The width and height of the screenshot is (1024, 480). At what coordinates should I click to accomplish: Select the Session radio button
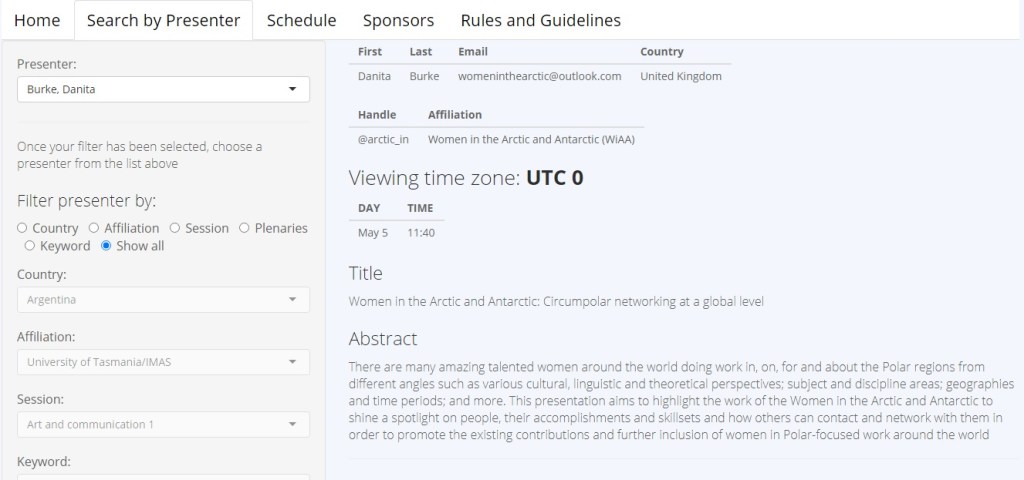[175, 228]
